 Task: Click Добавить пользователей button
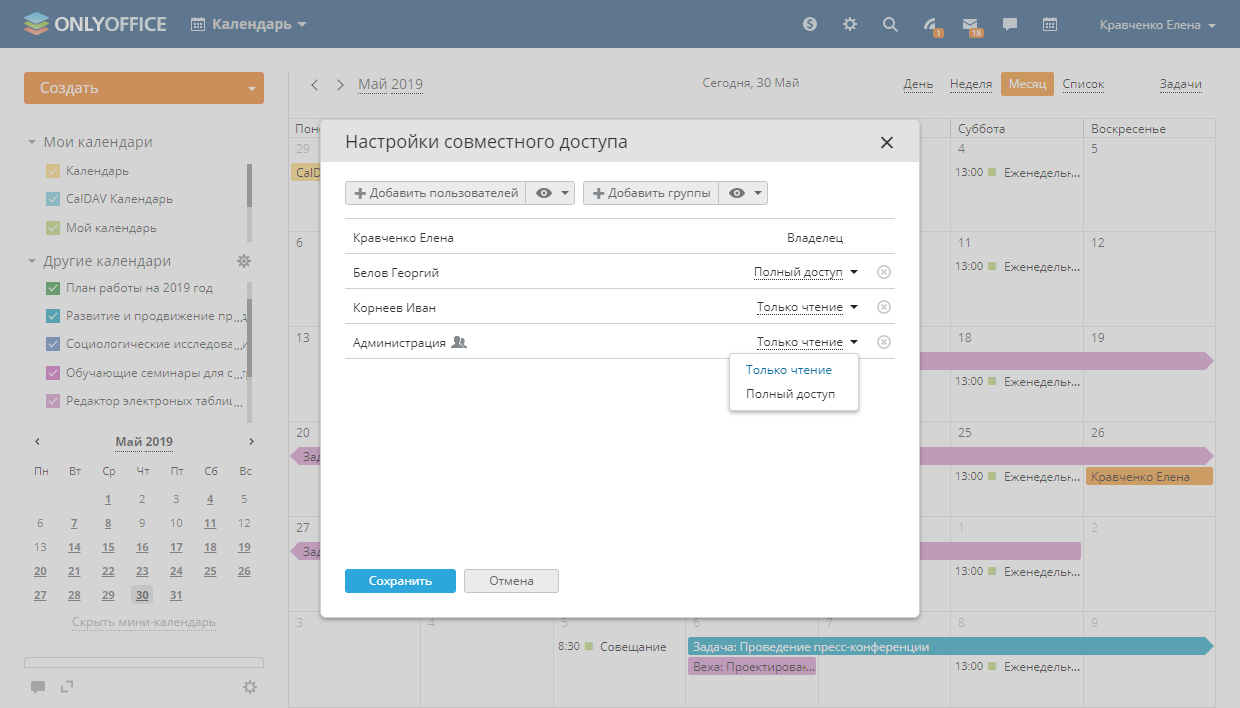pos(435,193)
